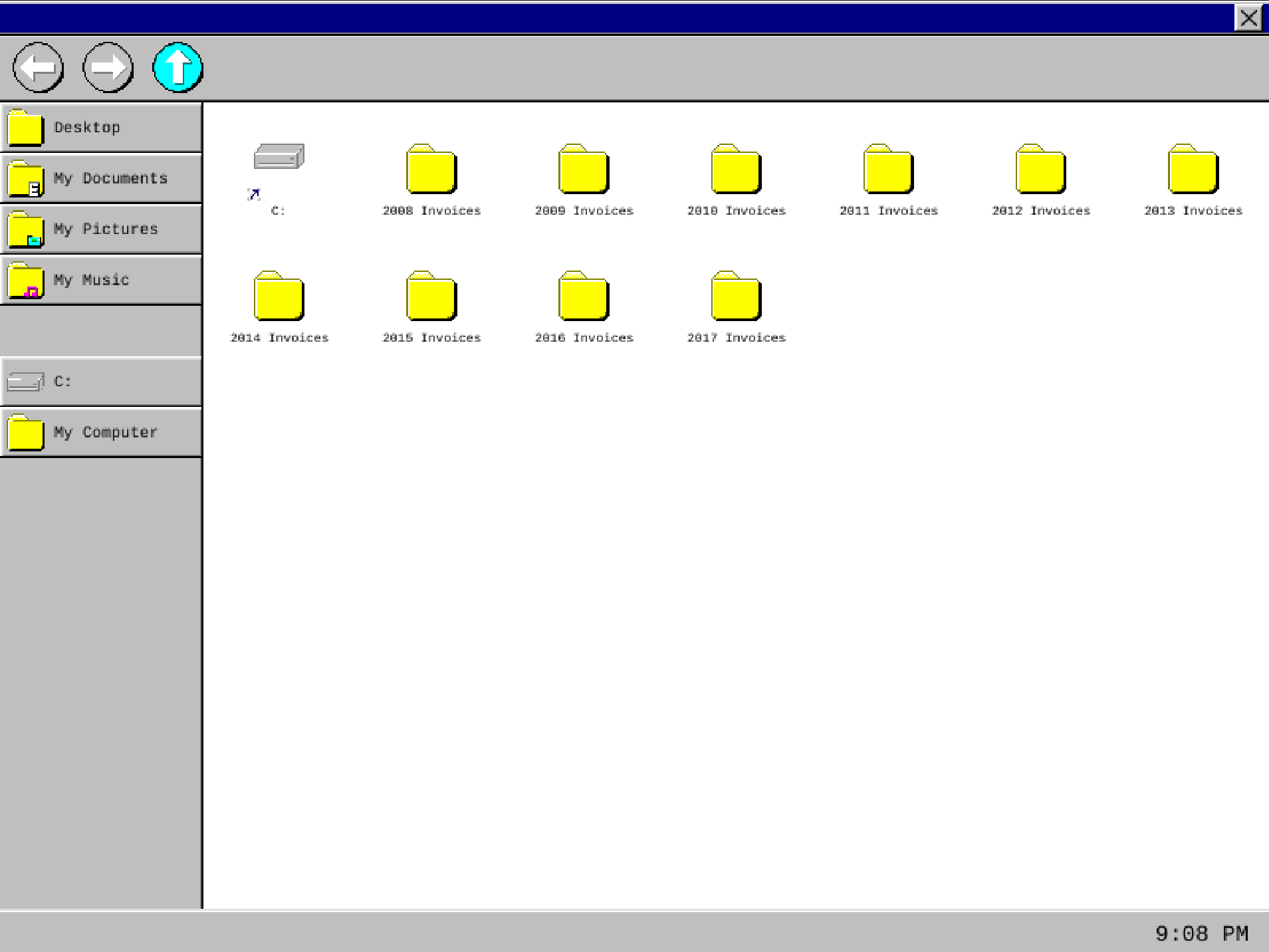Navigate to My Pictures in sidebar
Screen dimensions: 1269x952
tap(101, 229)
